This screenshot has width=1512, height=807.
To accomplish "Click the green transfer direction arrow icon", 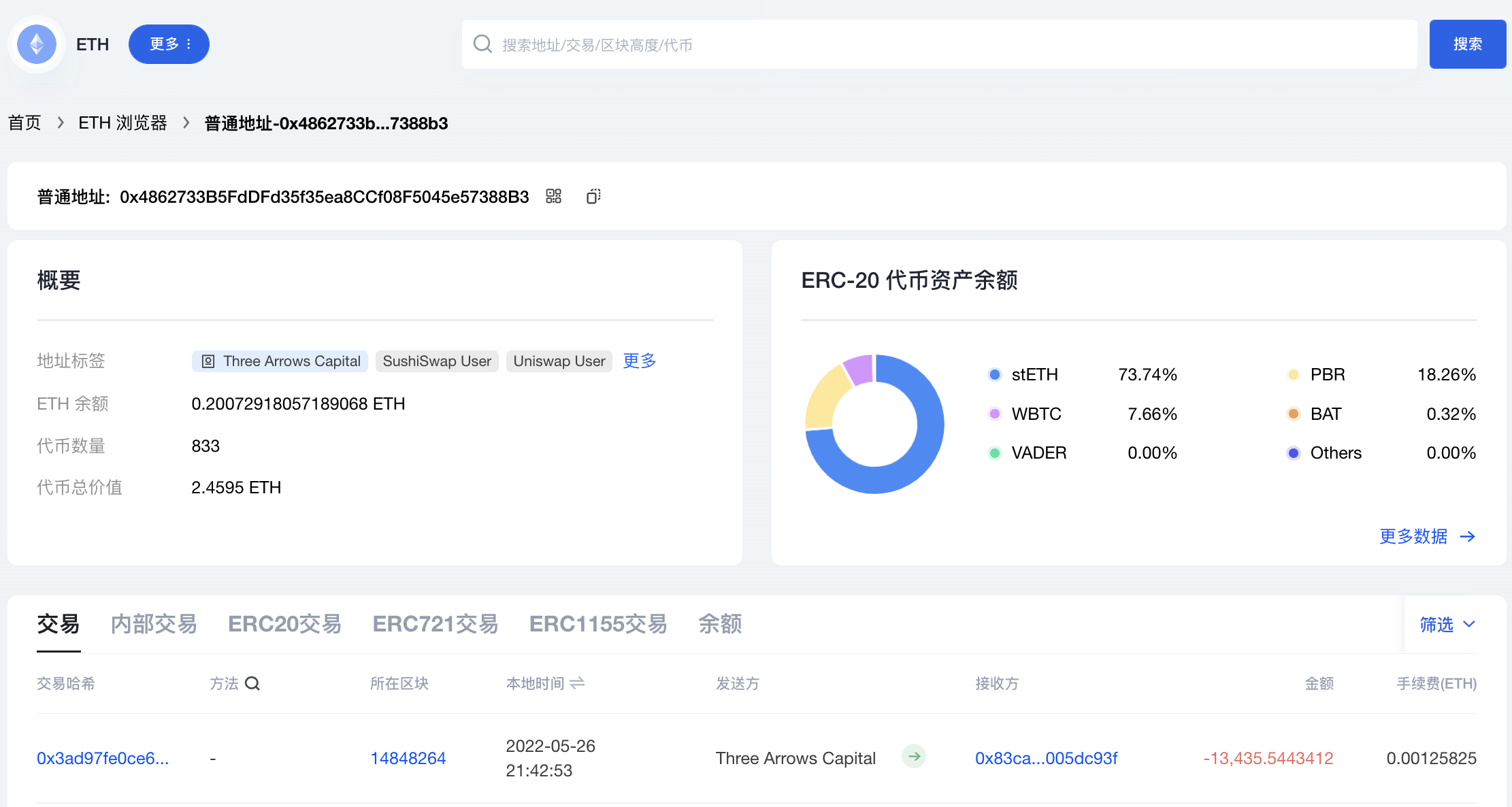I will tap(914, 756).
